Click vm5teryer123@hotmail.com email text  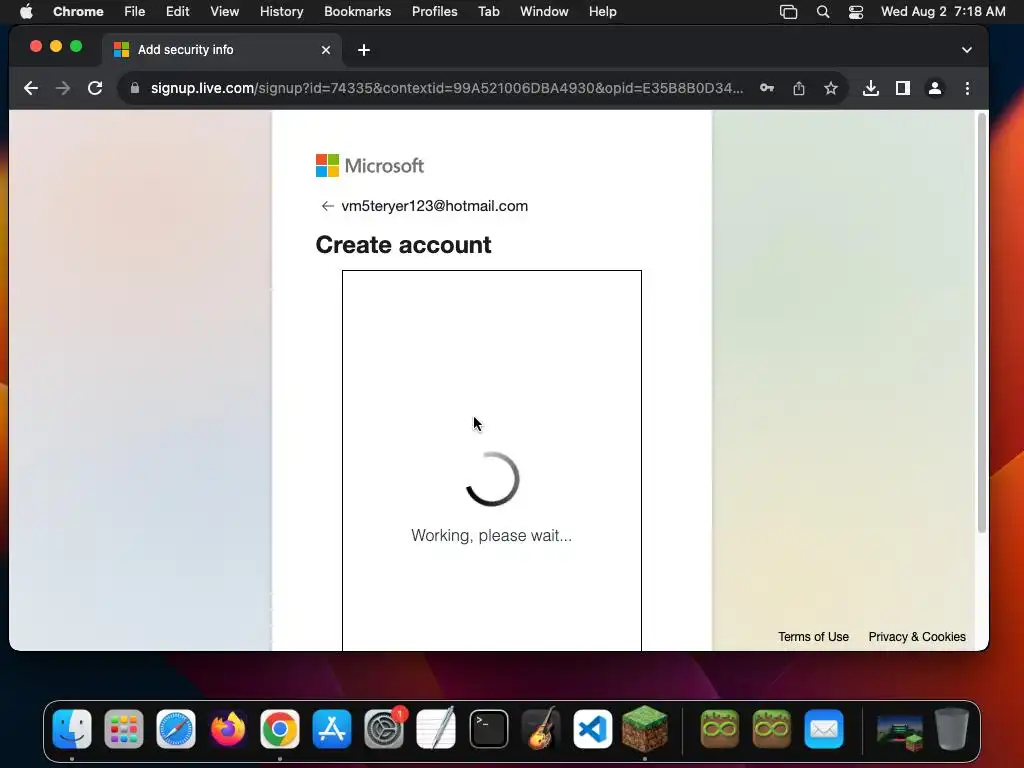(x=434, y=206)
